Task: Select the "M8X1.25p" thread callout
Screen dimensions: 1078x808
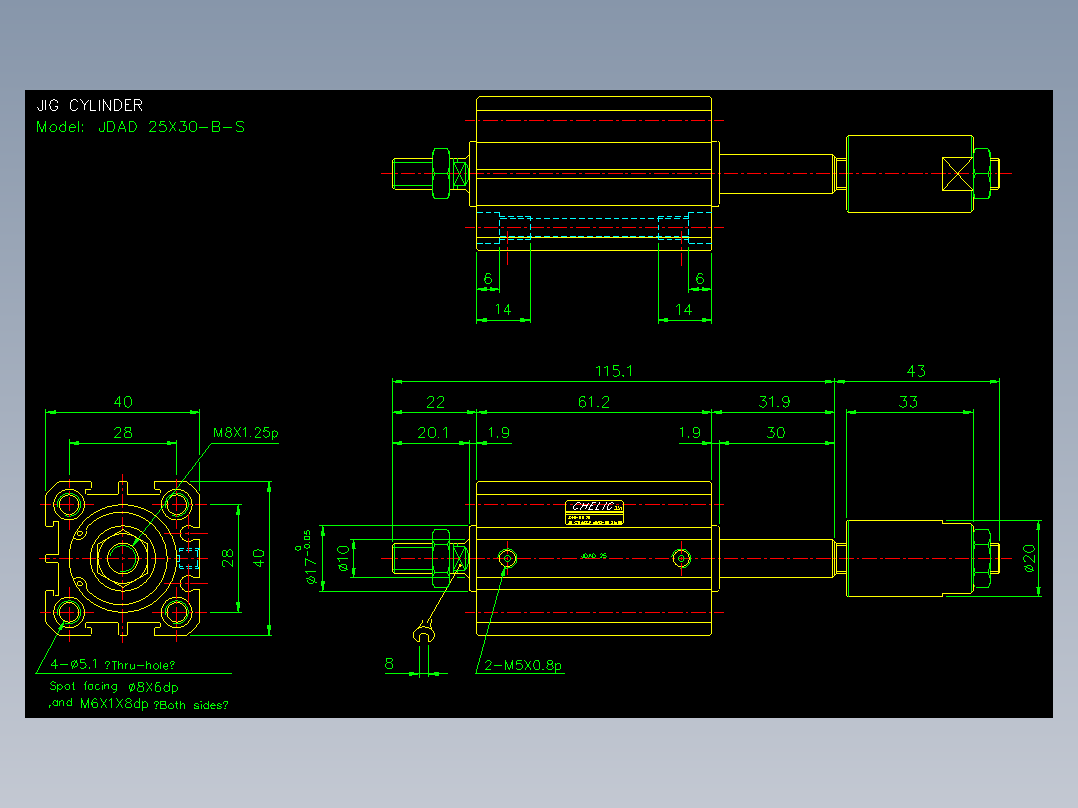Action: click(245, 433)
